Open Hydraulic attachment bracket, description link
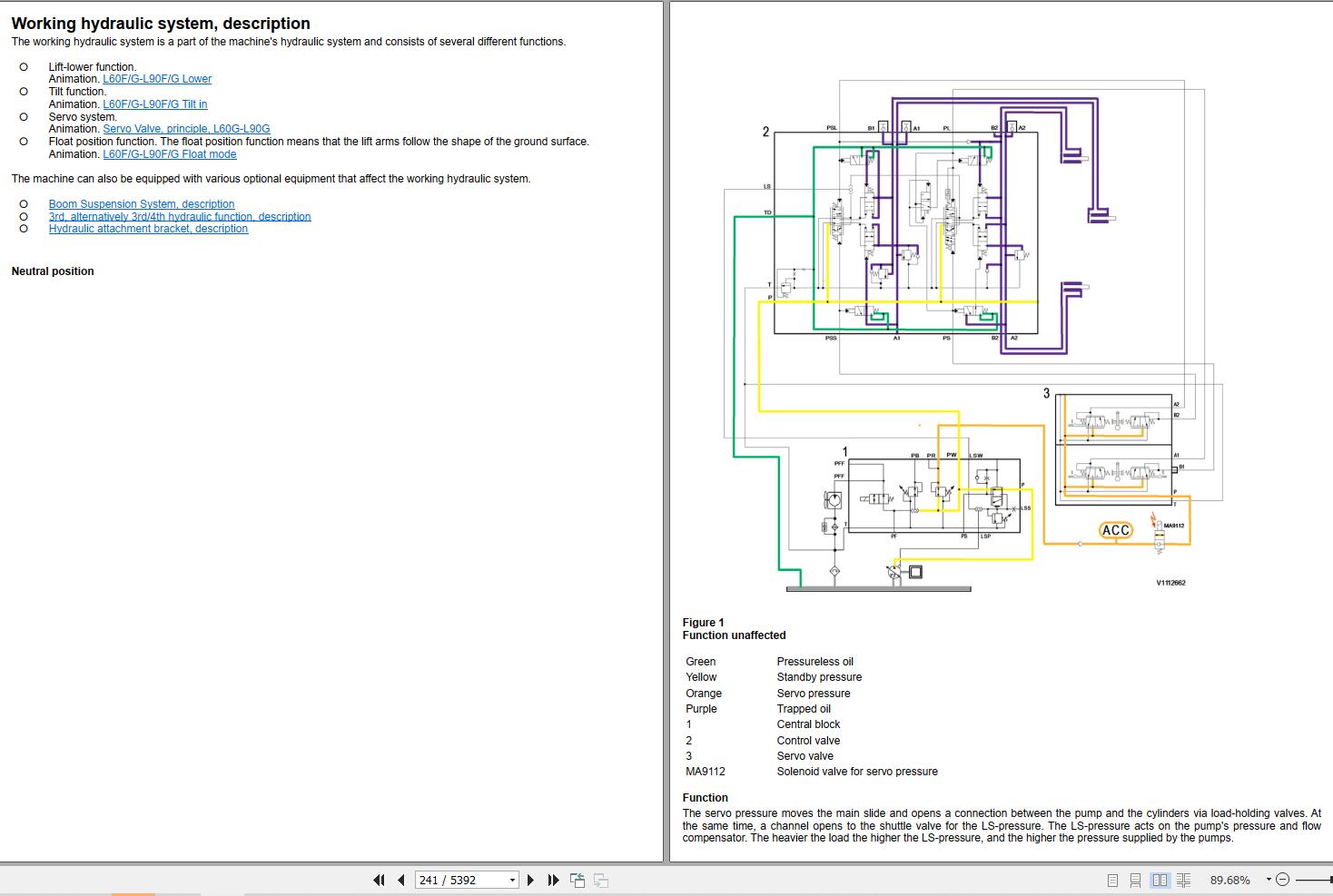Screen dimensions: 1333x896 (148, 229)
